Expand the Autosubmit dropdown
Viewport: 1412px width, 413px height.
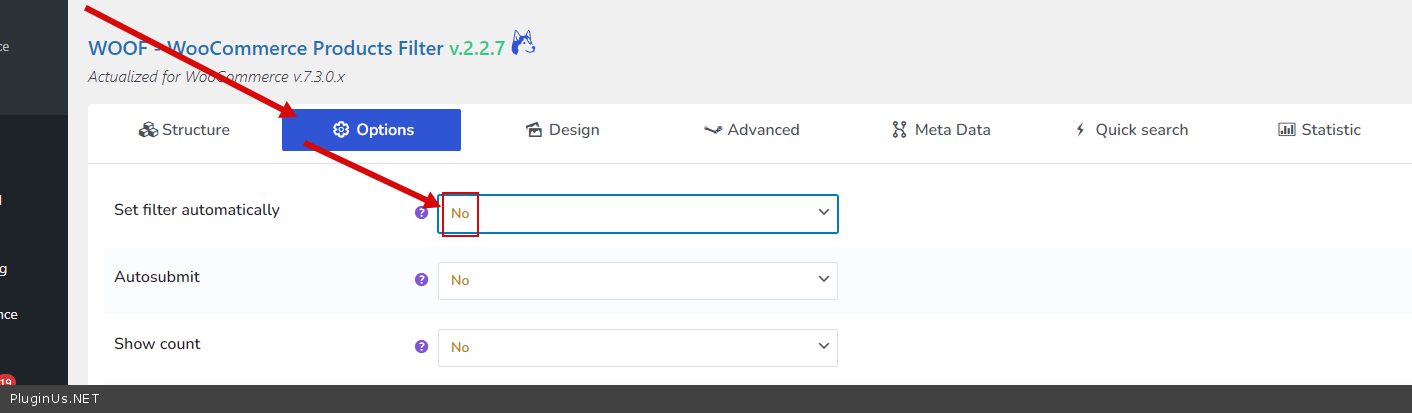point(638,280)
